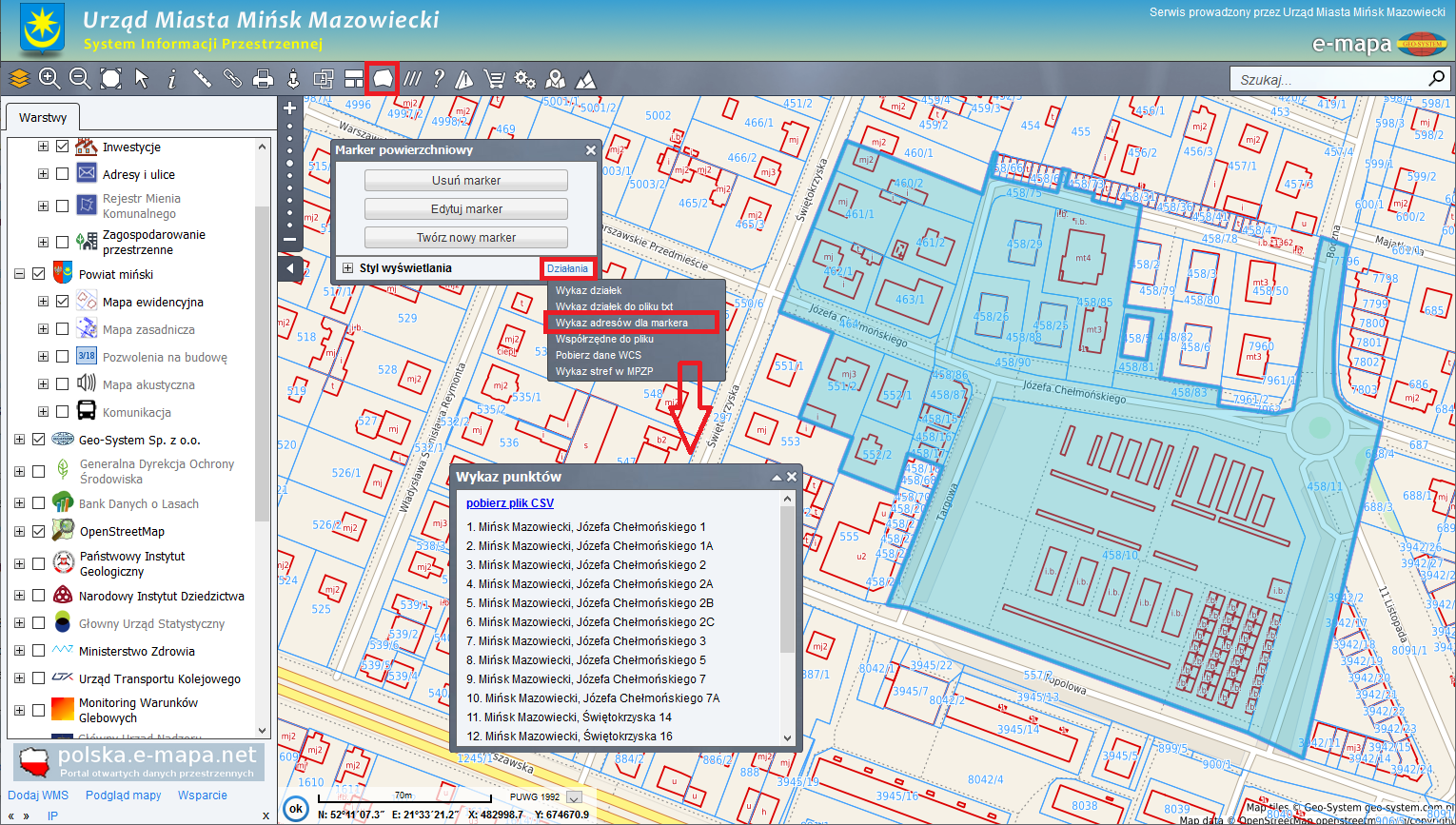
Task: Open the Dodaj WMS link
Action: click(38, 796)
